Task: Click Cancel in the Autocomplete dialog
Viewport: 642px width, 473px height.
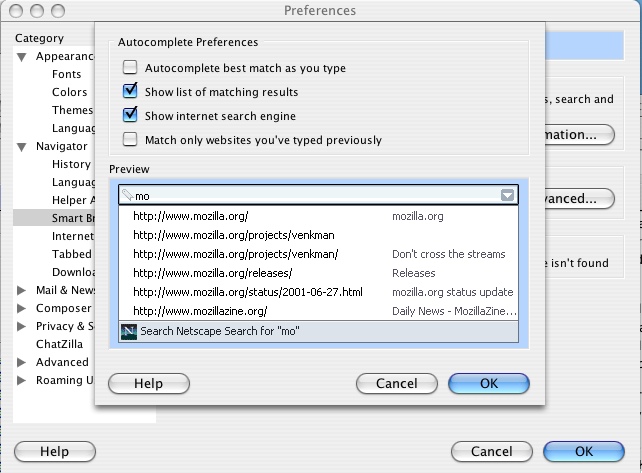Action: pos(397,384)
